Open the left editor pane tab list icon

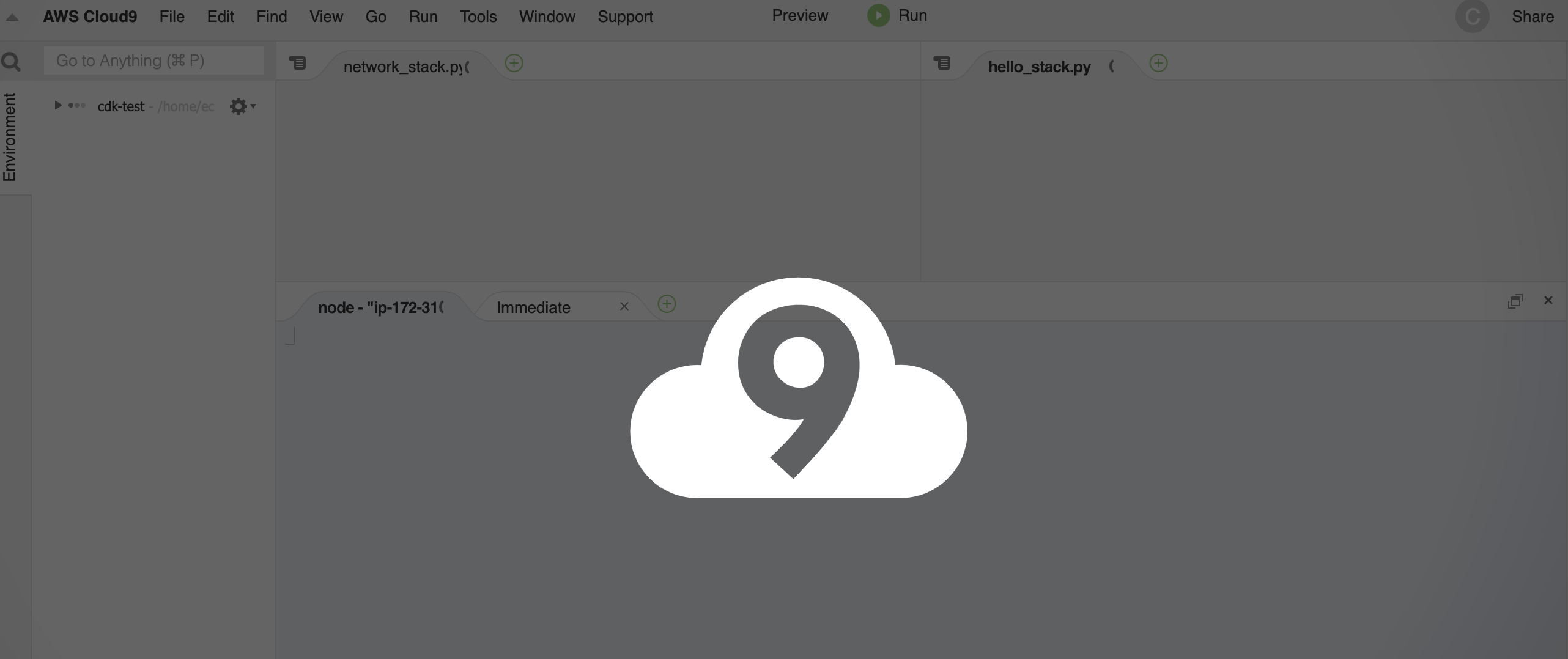298,63
